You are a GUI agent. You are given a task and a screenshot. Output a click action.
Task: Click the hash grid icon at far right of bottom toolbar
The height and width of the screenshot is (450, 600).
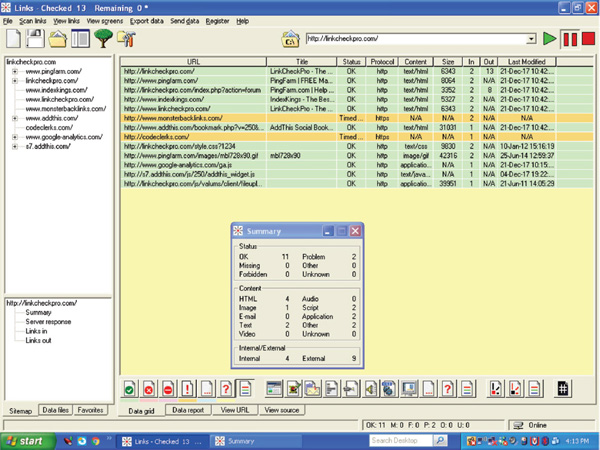(563, 388)
